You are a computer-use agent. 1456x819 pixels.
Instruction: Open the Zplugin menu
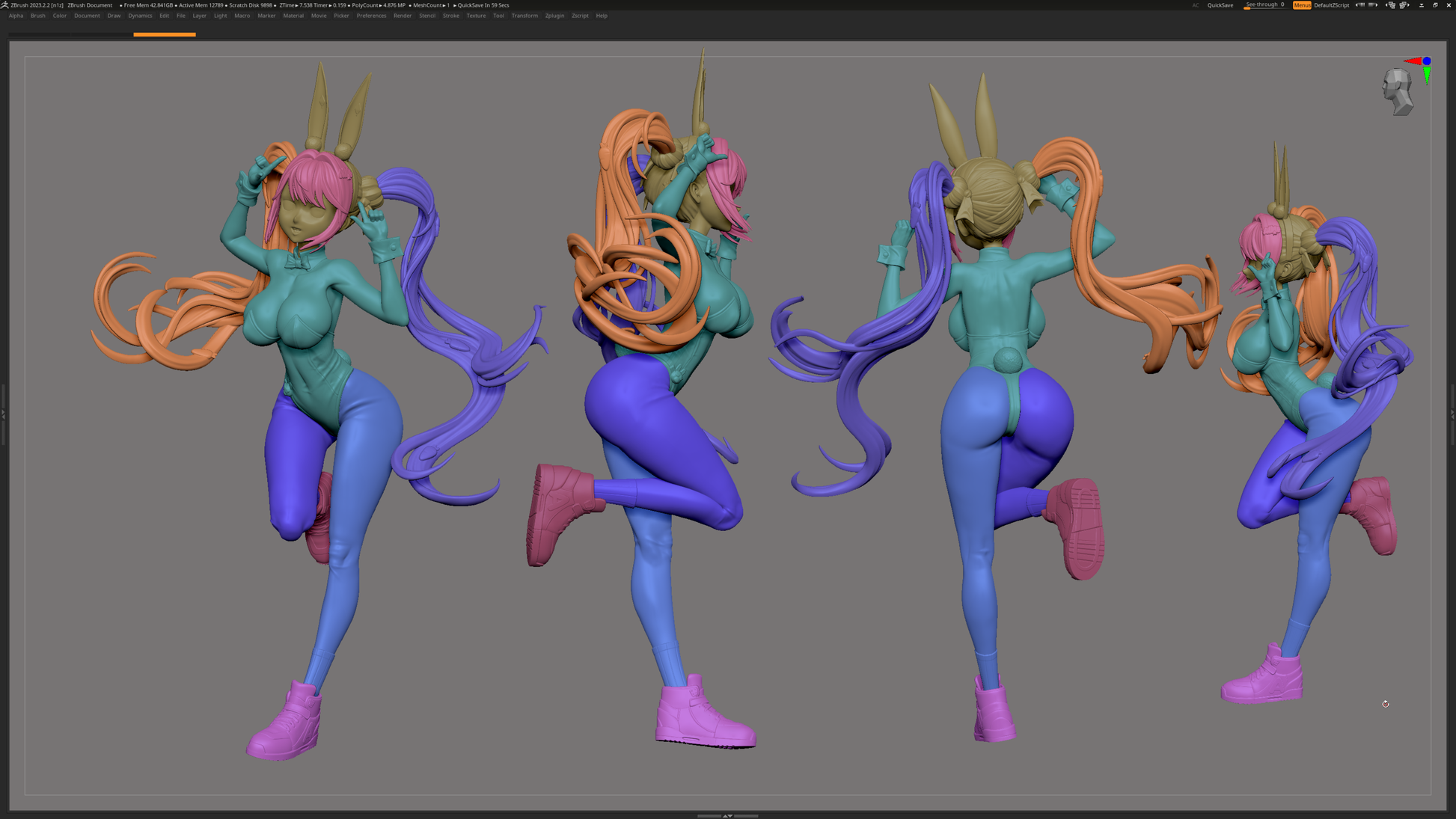[x=554, y=16]
